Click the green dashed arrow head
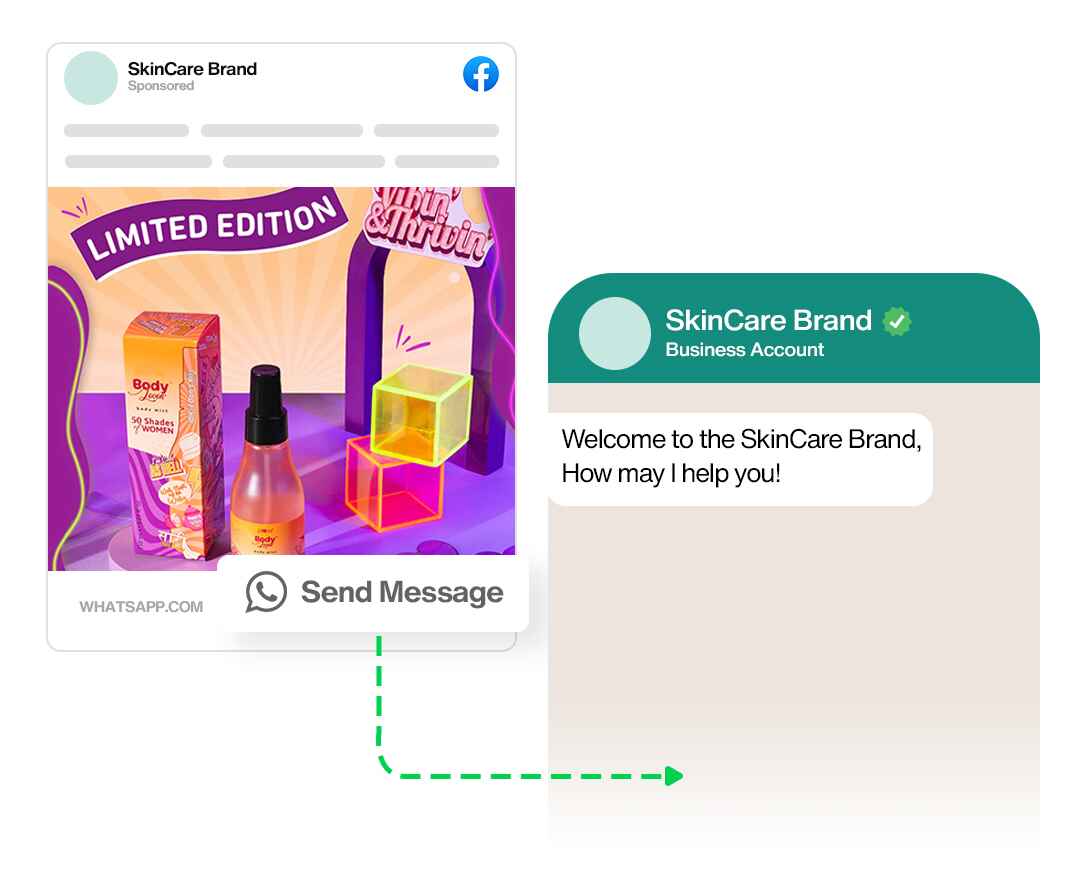The width and height of the screenshot is (1080, 885). click(x=674, y=776)
